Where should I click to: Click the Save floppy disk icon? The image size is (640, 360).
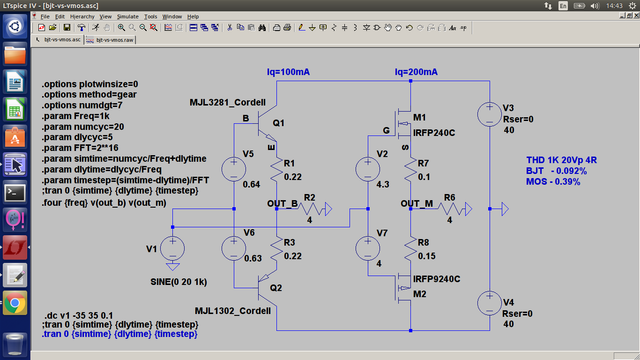pos(67,28)
